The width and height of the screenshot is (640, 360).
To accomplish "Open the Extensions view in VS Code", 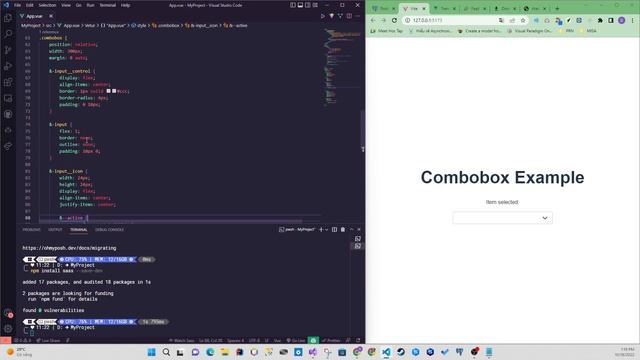I will [x=8, y=82].
